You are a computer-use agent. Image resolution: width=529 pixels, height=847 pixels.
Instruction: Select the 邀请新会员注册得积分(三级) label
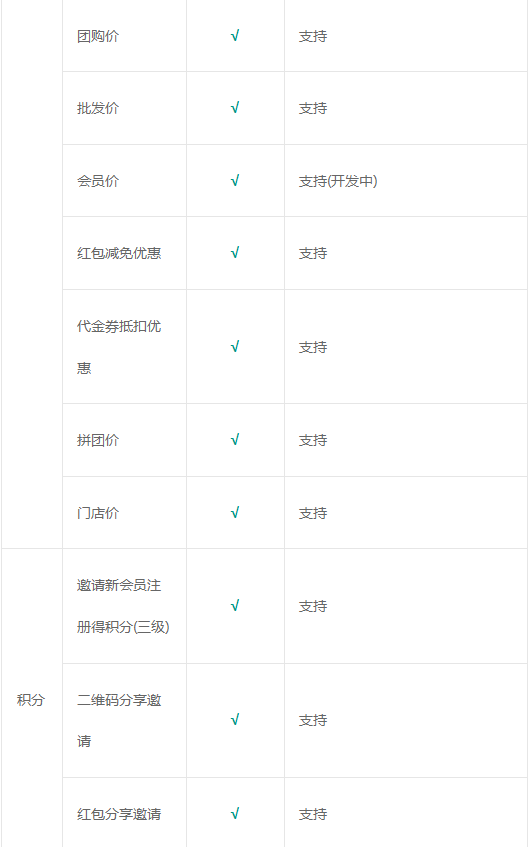click(123, 606)
